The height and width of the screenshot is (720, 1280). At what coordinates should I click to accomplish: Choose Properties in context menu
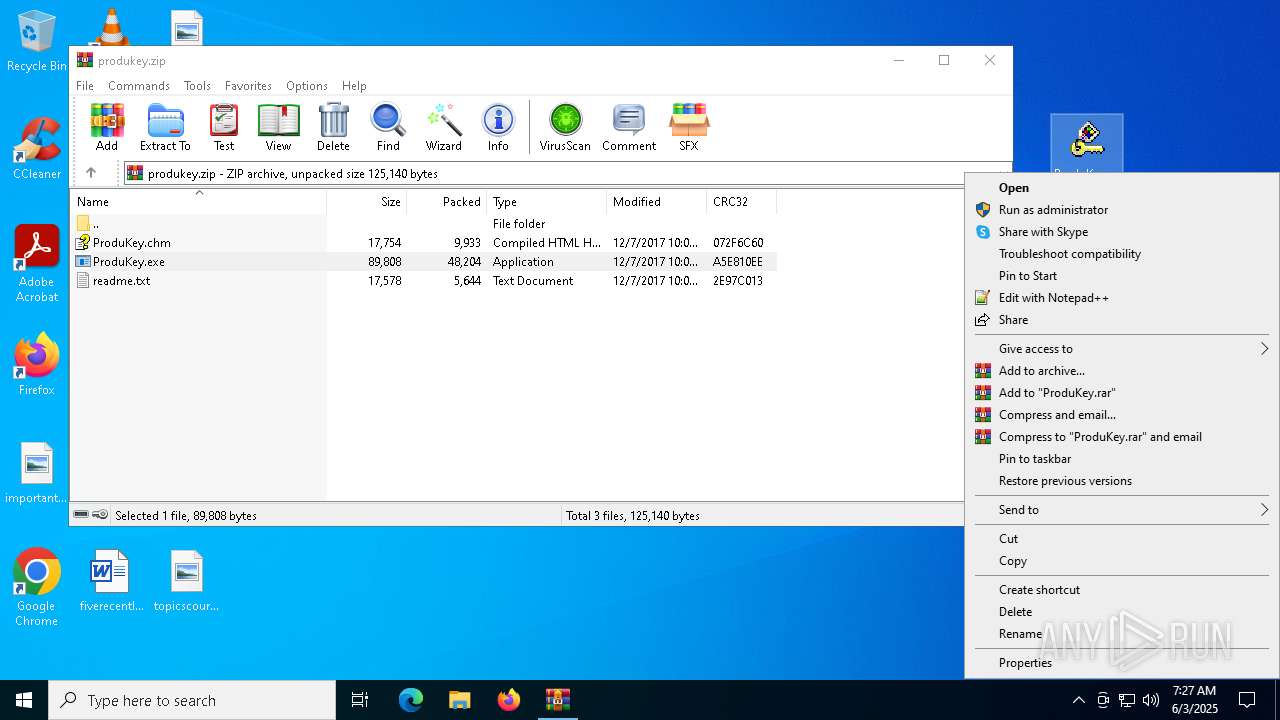(1121, 663)
